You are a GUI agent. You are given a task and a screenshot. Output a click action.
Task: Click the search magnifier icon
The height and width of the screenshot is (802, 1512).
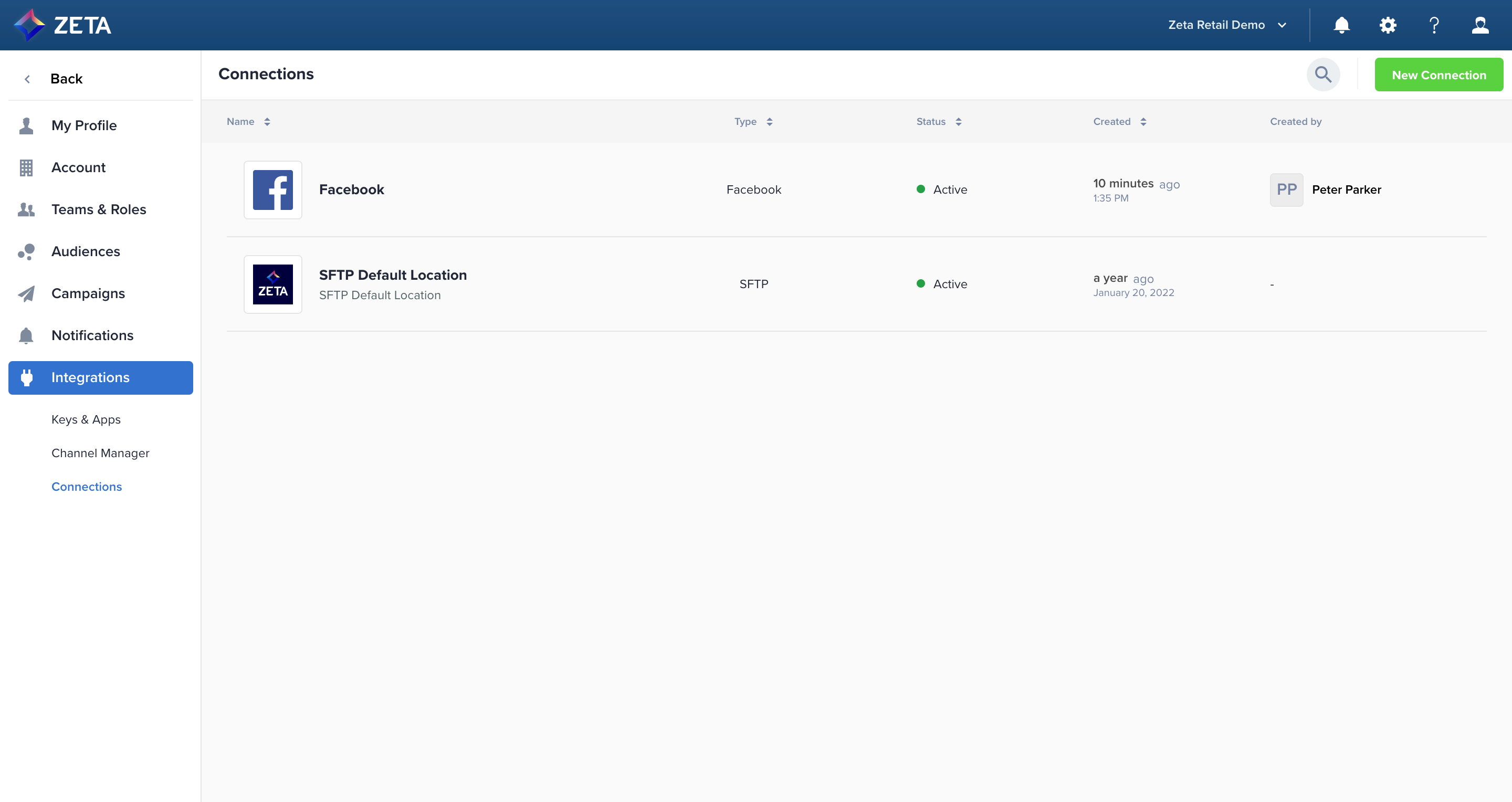click(x=1323, y=75)
